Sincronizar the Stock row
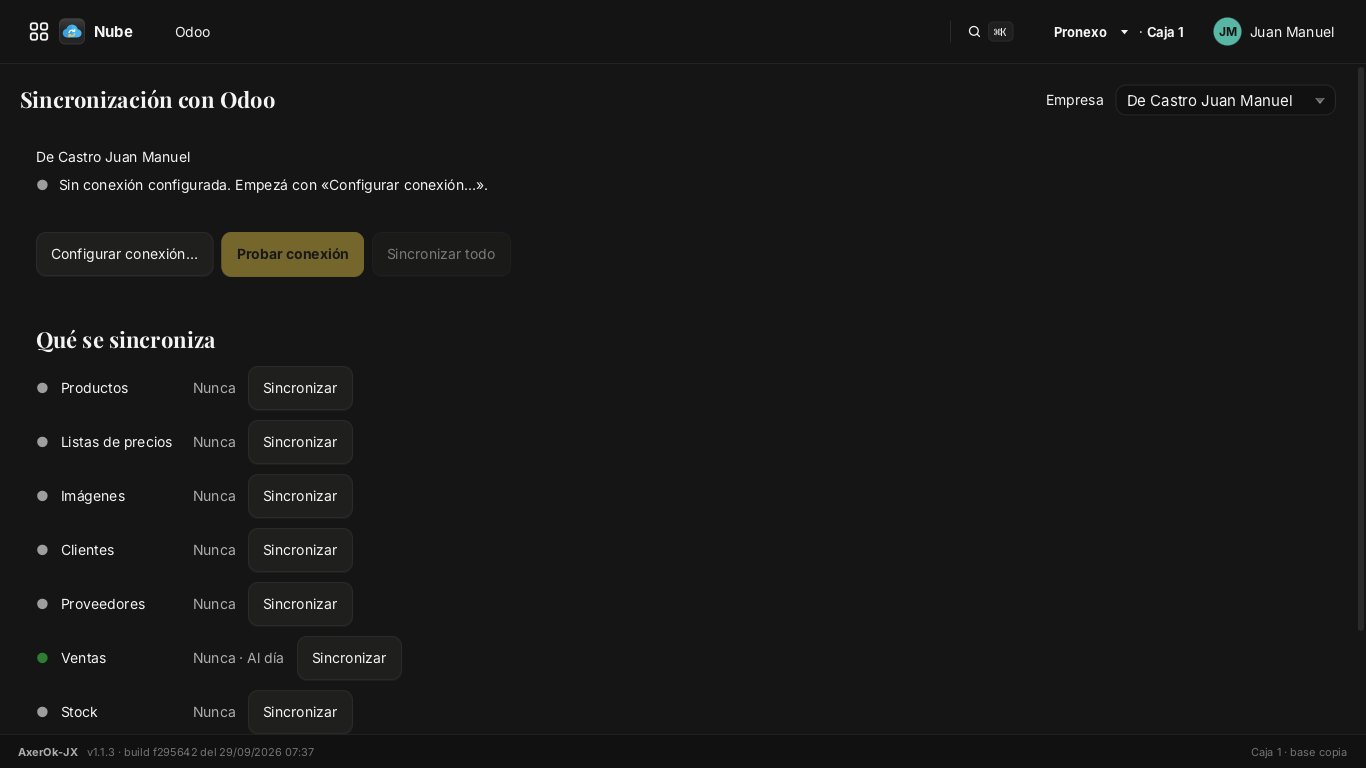The width and height of the screenshot is (1366, 768). pos(300,712)
